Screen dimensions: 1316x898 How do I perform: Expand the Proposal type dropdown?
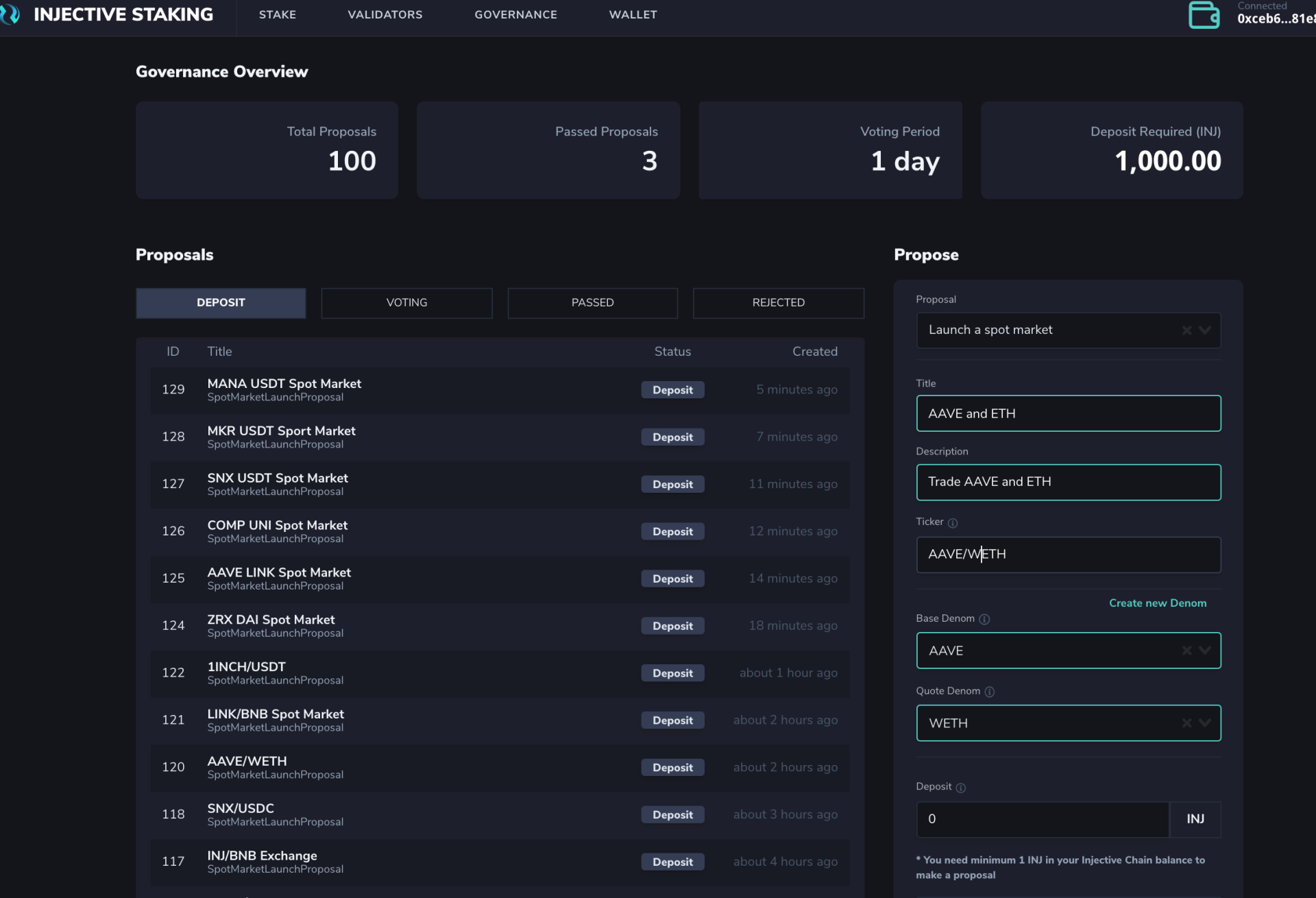pyautogui.click(x=1204, y=330)
